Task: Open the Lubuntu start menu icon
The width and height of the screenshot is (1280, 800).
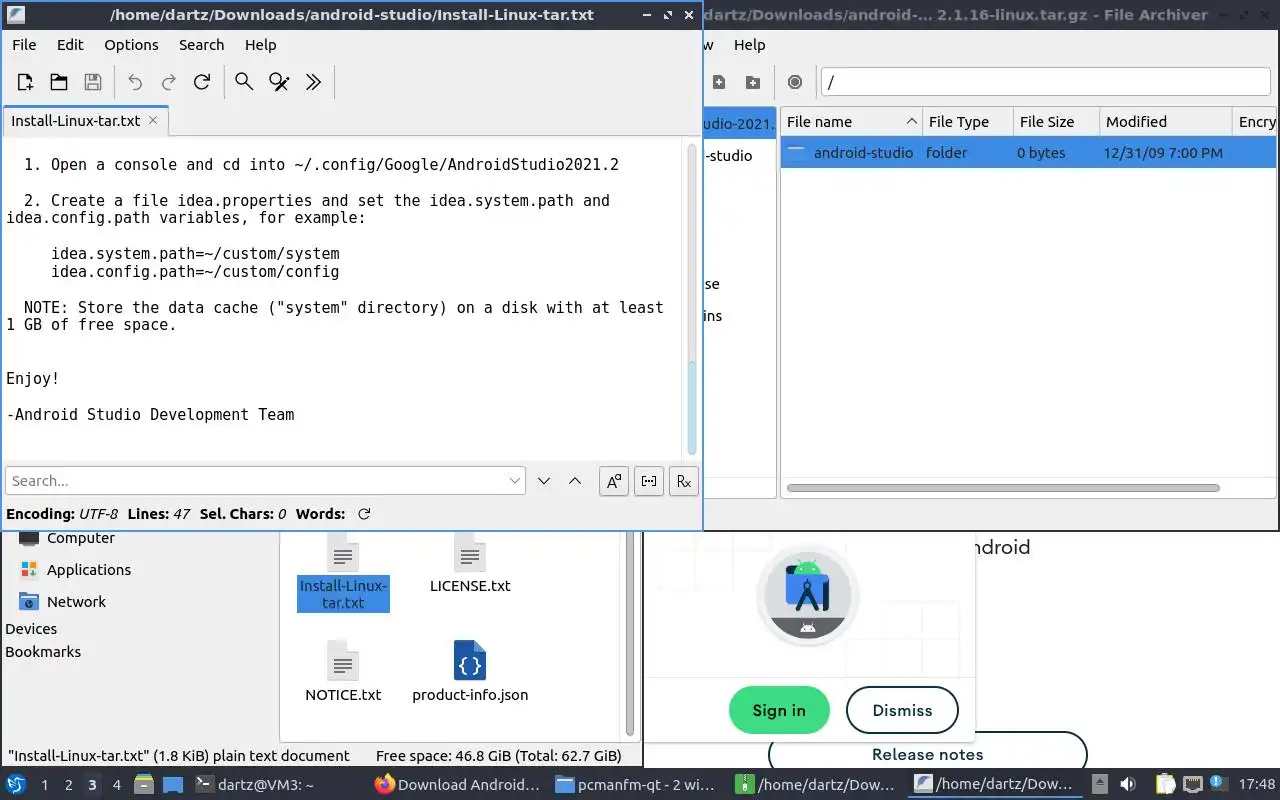Action: [16, 784]
